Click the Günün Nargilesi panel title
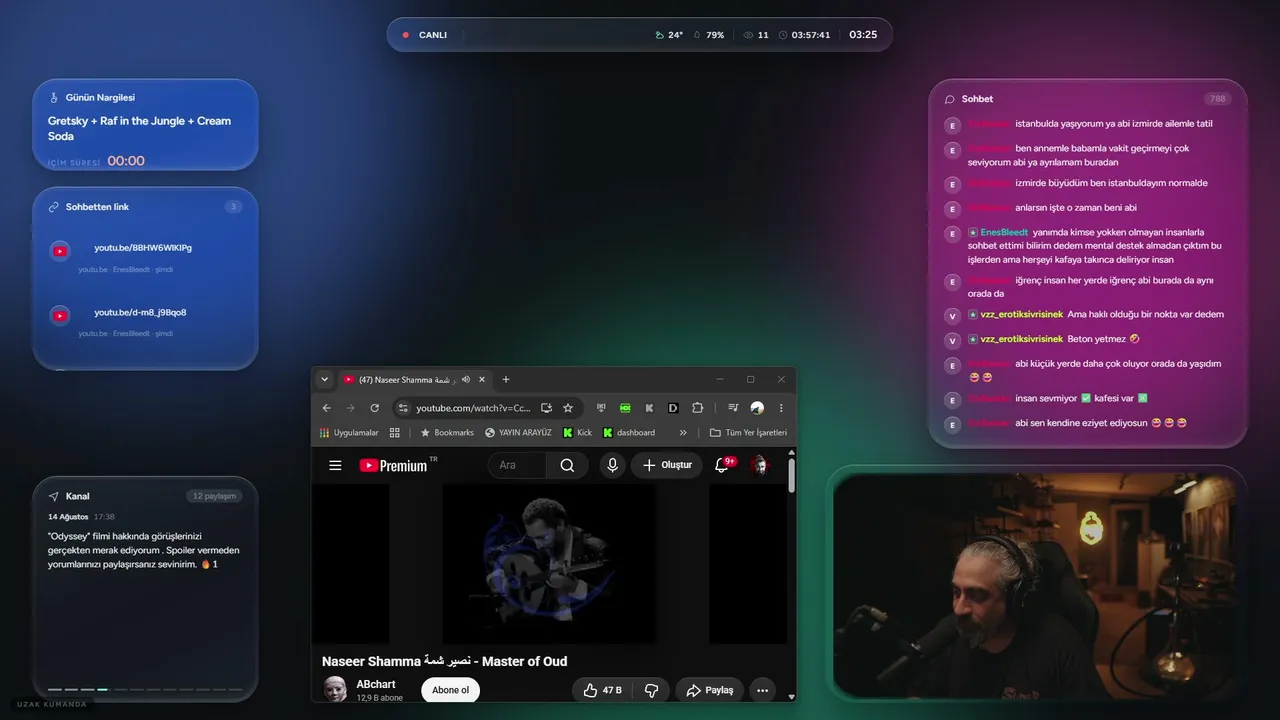Viewport: 1280px width, 720px height. click(100, 98)
